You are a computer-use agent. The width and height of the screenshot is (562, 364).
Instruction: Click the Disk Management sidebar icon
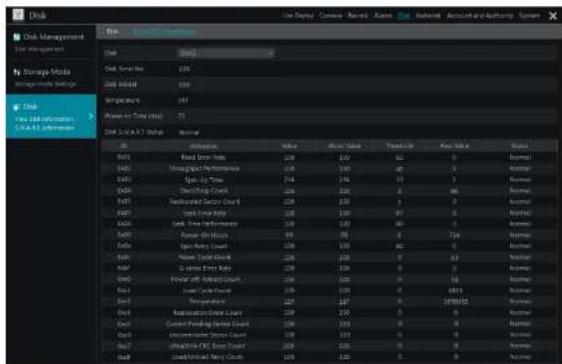pyautogui.click(x=16, y=37)
